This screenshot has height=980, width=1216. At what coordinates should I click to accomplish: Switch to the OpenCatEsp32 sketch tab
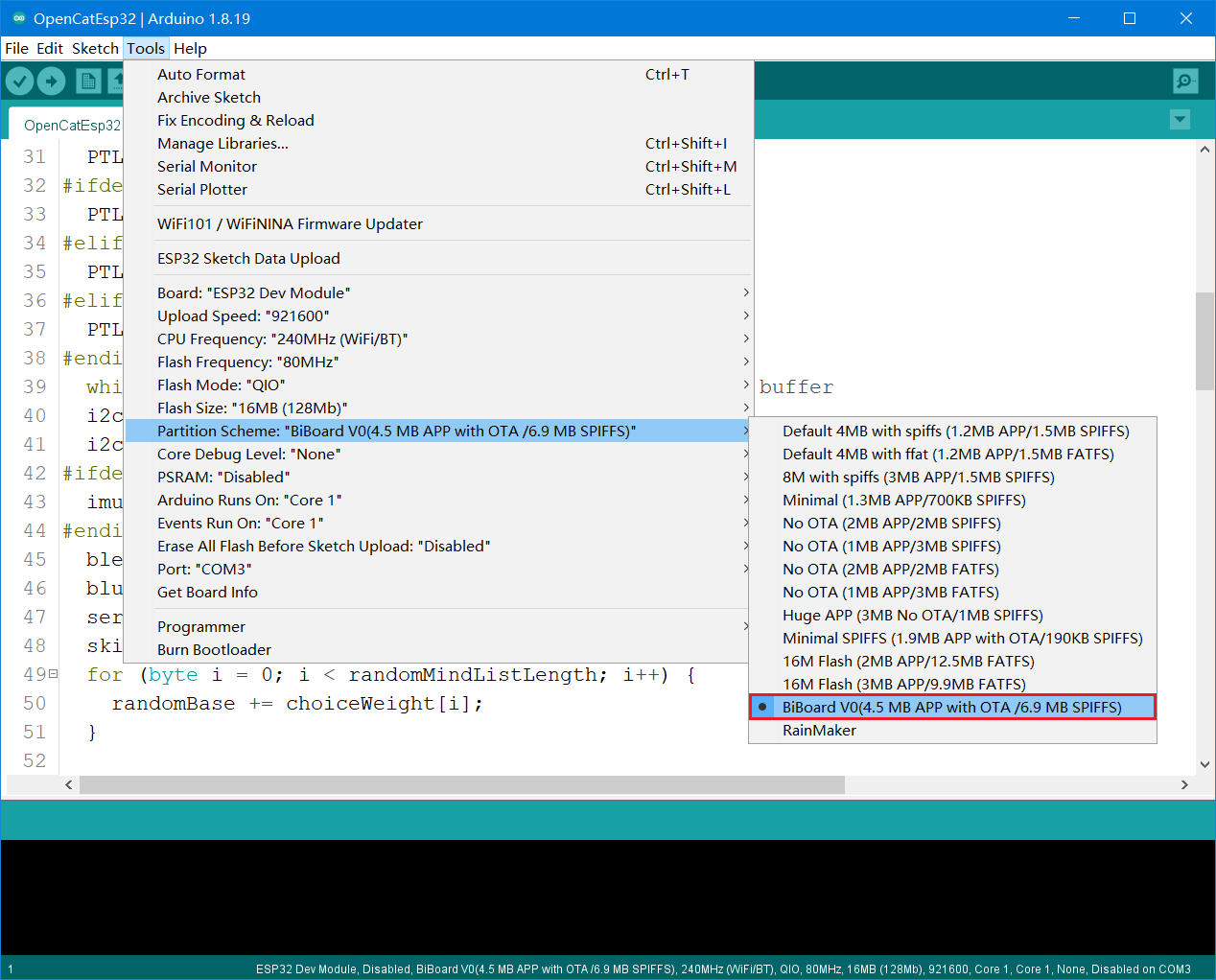67,125
